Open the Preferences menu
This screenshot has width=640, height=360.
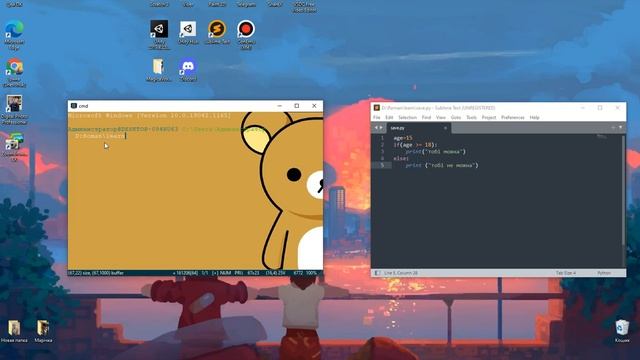point(513,118)
